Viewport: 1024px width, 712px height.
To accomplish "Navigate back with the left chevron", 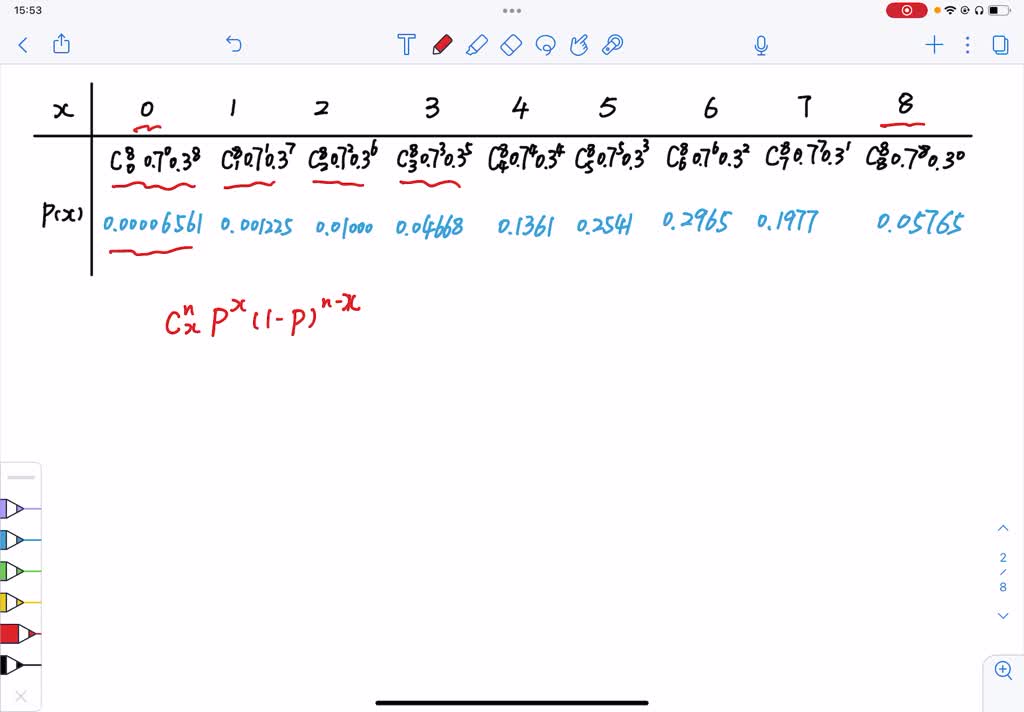I will 23,45.
